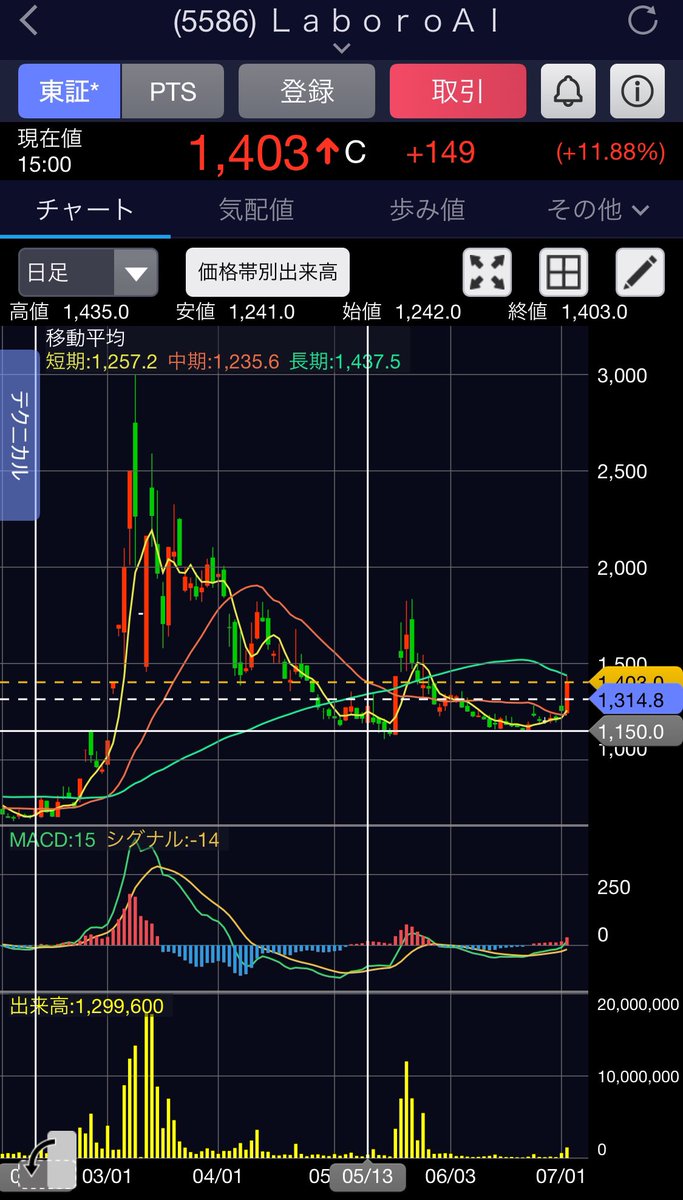This screenshot has width=683, height=1200.
Task: Open the pencil drawing tool
Action: 640,273
